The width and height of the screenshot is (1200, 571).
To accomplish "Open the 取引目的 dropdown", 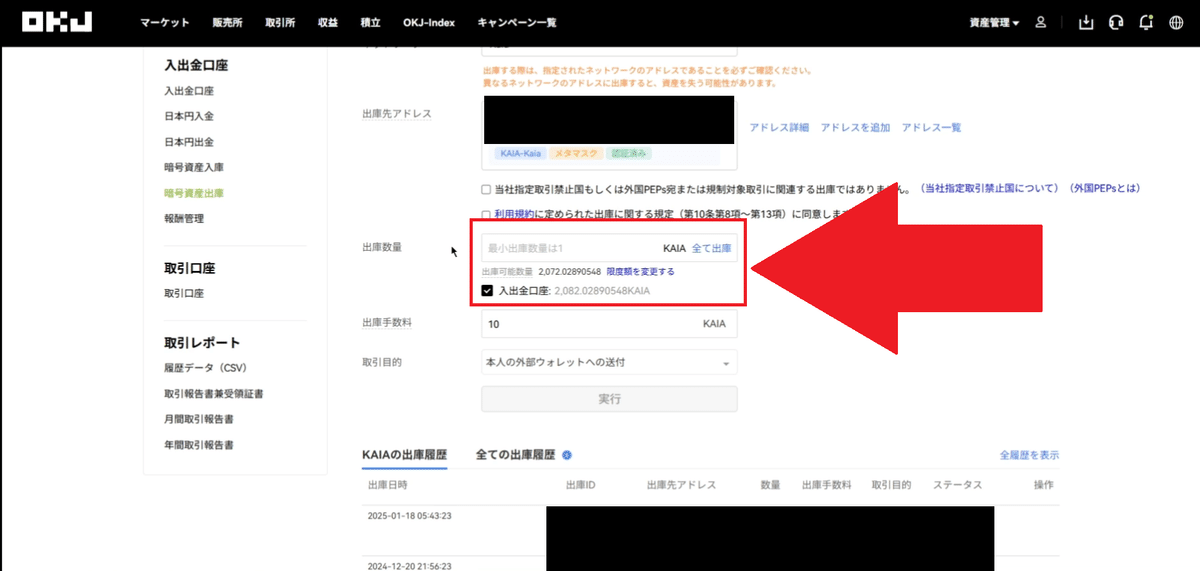I will pos(609,361).
